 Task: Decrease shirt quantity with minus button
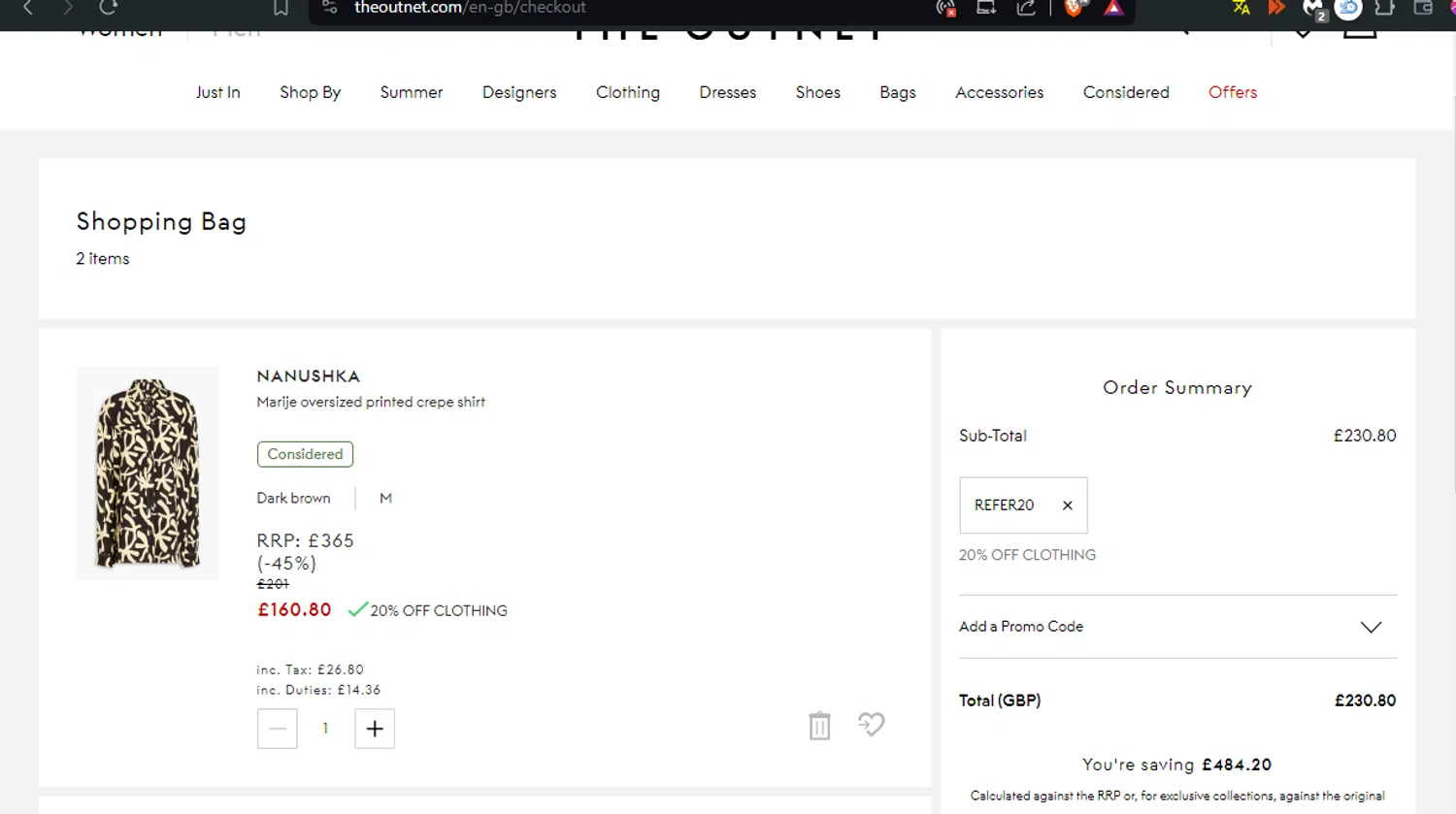pyautogui.click(x=278, y=729)
